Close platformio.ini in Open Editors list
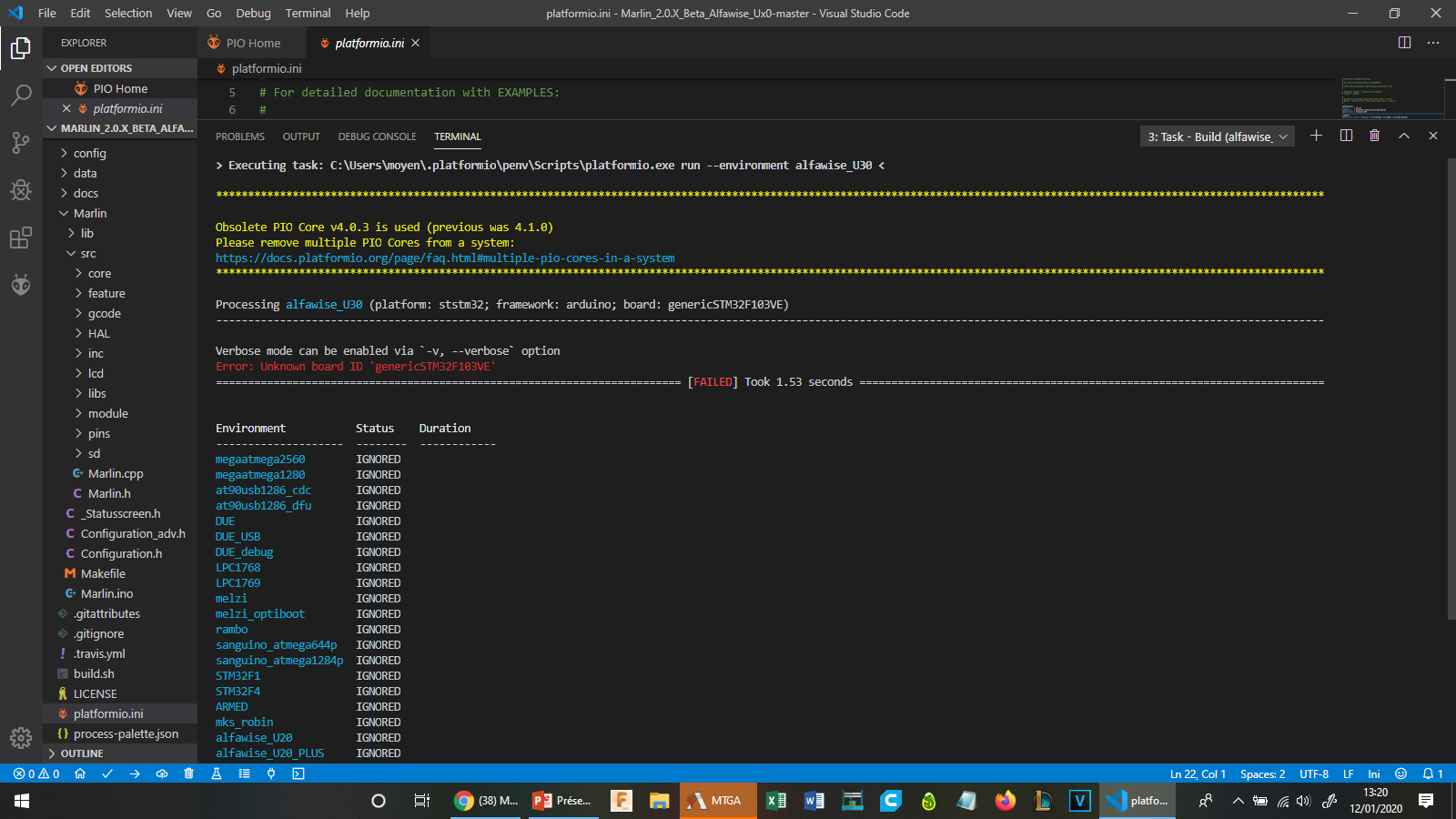 click(x=66, y=108)
